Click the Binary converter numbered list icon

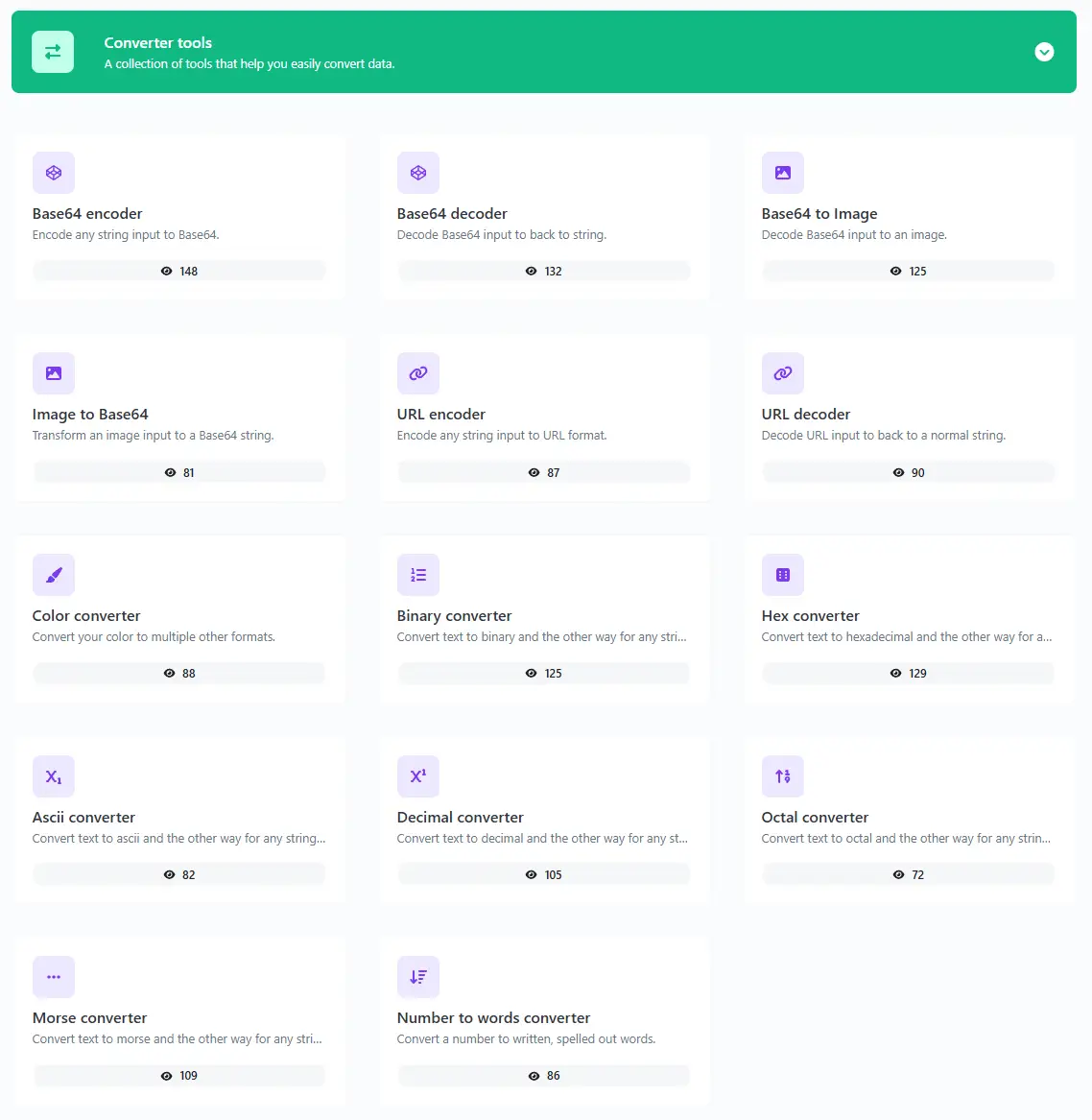(x=418, y=575)
